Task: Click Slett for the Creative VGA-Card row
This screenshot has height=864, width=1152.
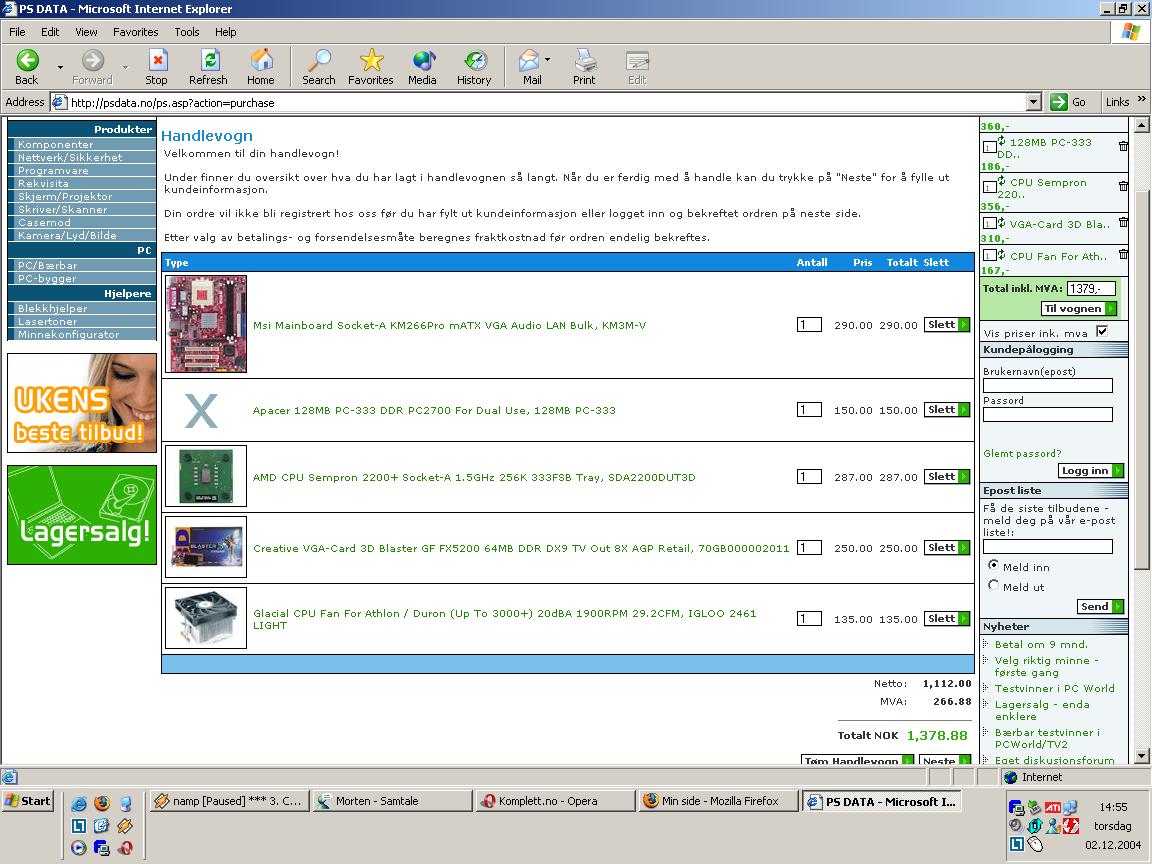Action: coord(946,548)
